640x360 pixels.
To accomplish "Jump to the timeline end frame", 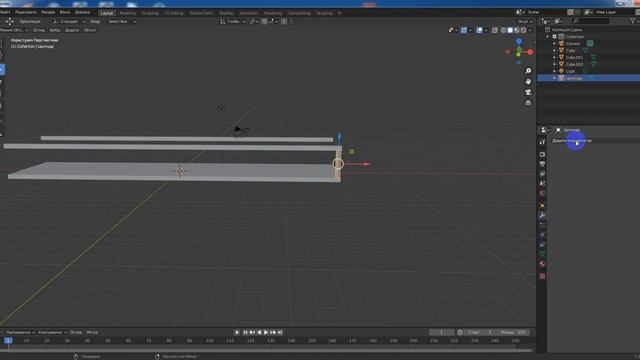I will (x=280, y=332).
